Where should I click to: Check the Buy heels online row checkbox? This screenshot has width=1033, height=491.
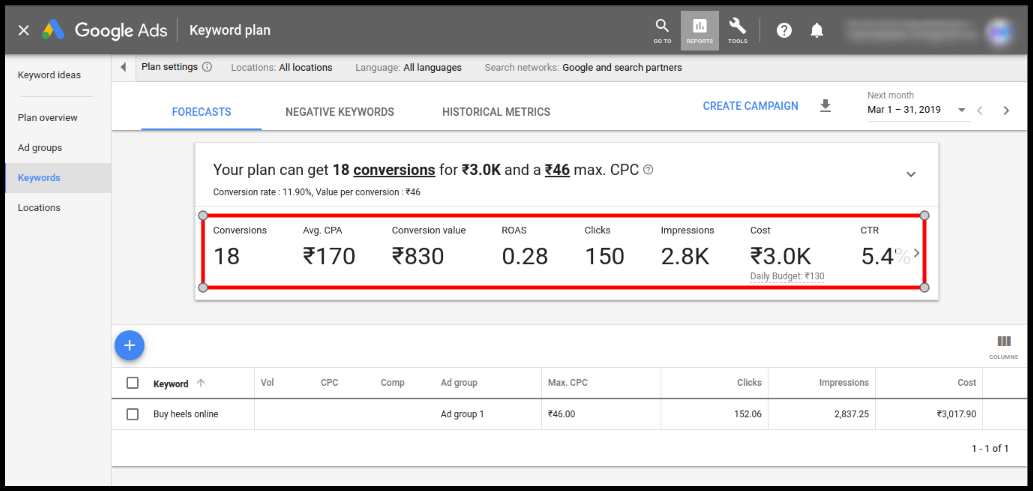(132, 415)
